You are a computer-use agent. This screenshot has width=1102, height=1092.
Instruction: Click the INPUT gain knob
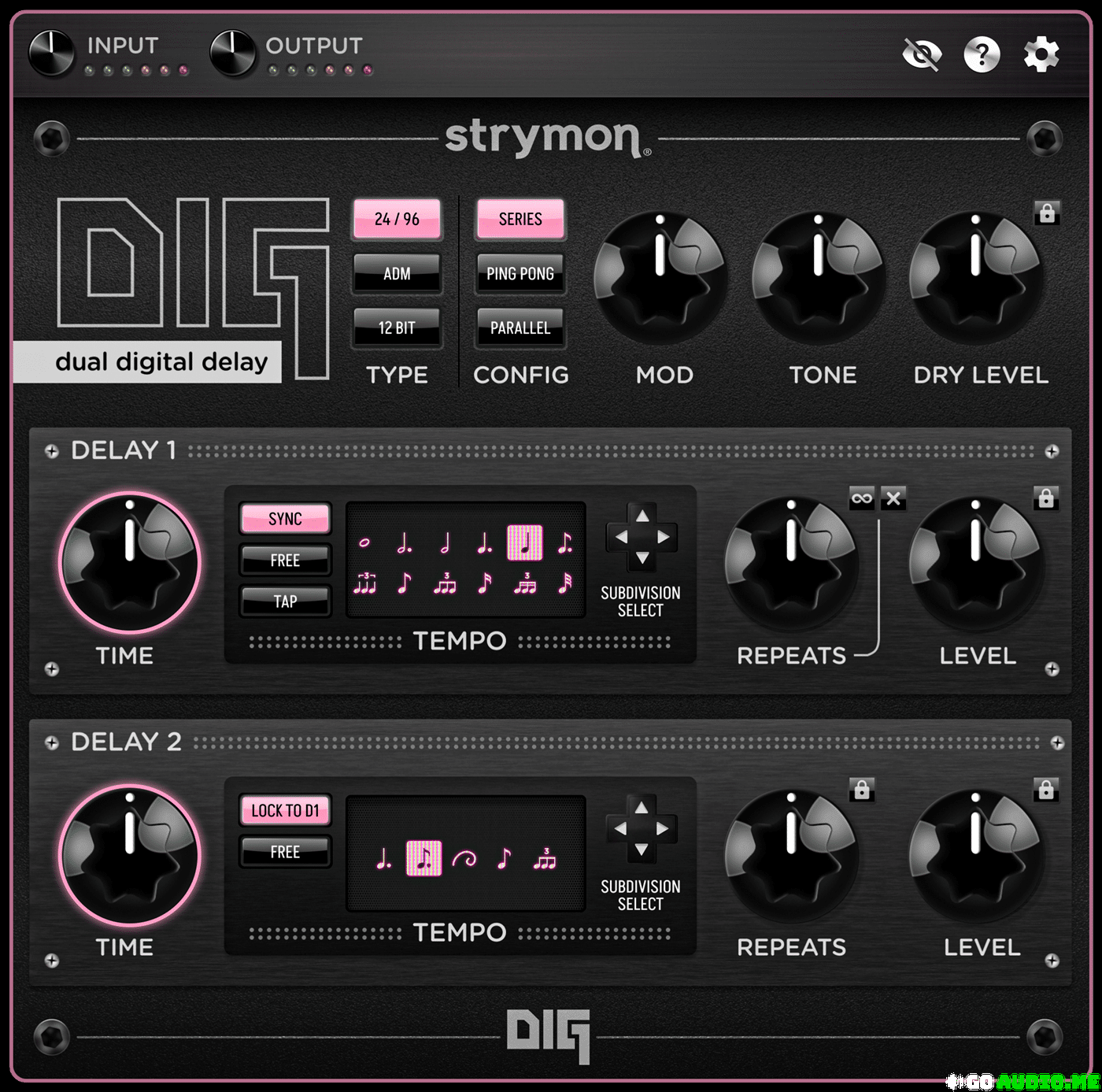(51, 53)
